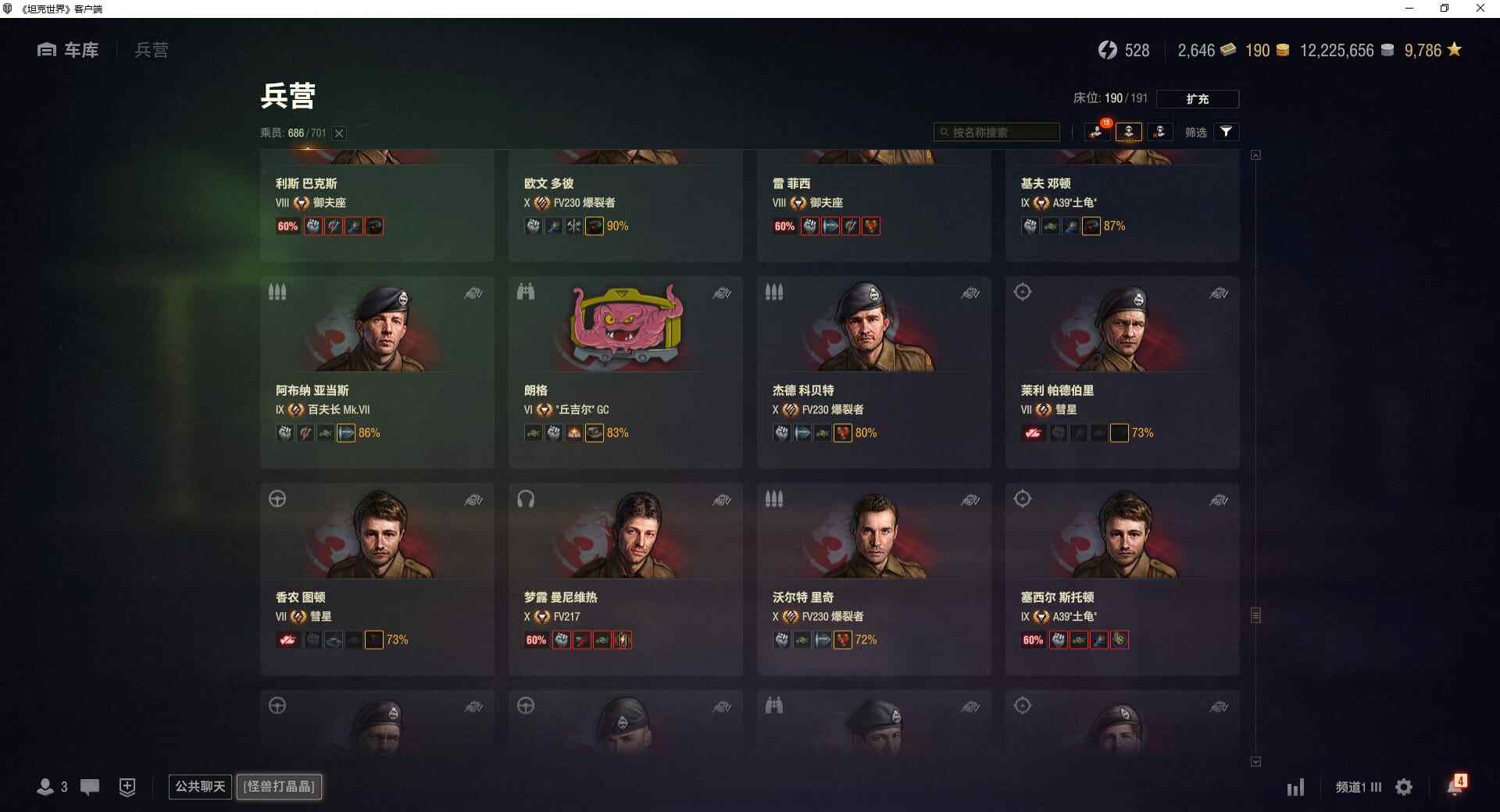1500x812 pixels.
Task: Select the 兵营 barracks tab
Action: click(x=152, y=50)
